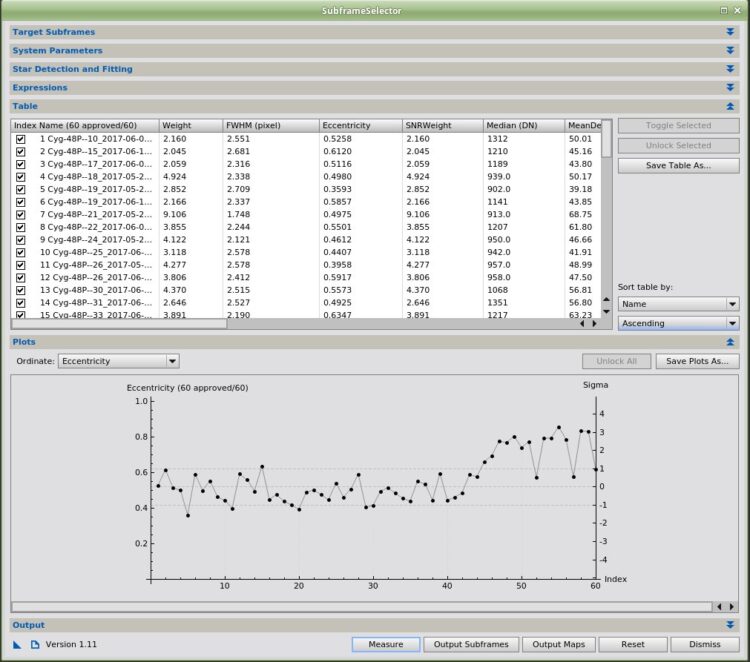Viewport: 750px width, 662px height.
Task: Open the Sort table by Name dropdown
Action: [678, 304]
